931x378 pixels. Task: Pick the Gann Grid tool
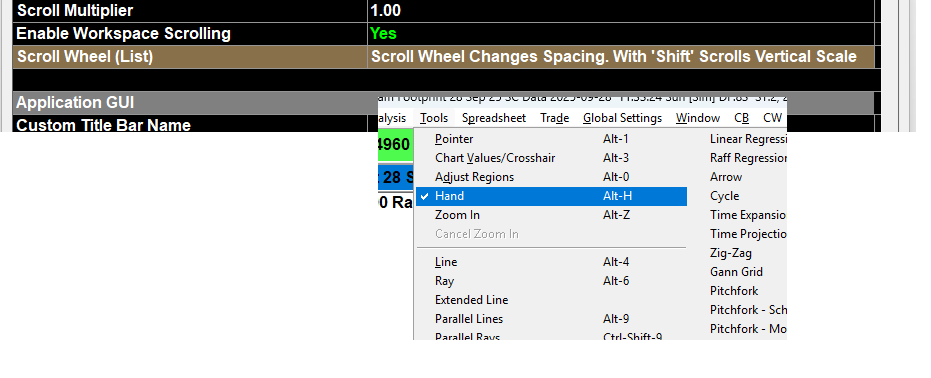[x=736, y=272]
